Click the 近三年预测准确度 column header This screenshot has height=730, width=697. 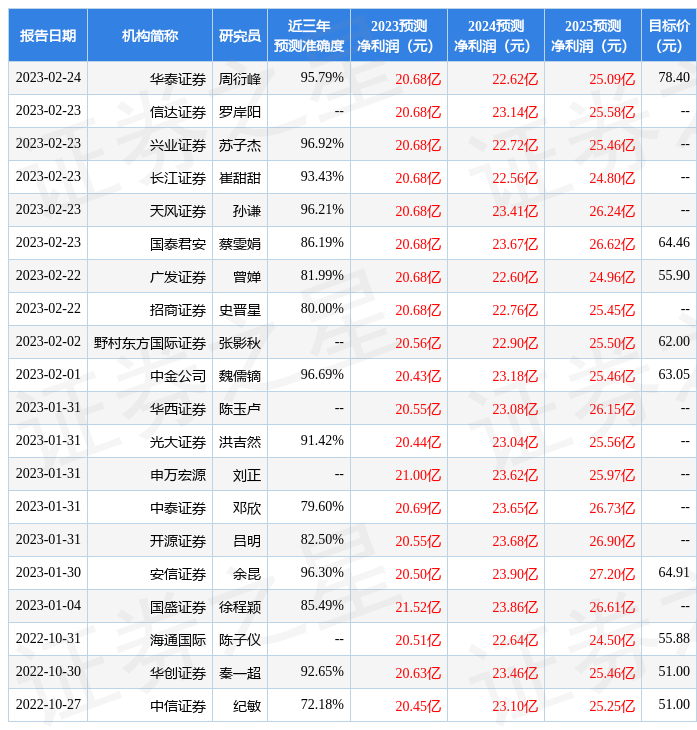(309, 36)
